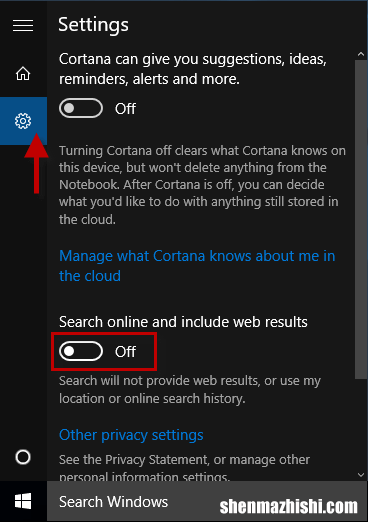Toggle Cortana suggestions switch
Screen dimensions: 368x522
(x=81, y=108)
